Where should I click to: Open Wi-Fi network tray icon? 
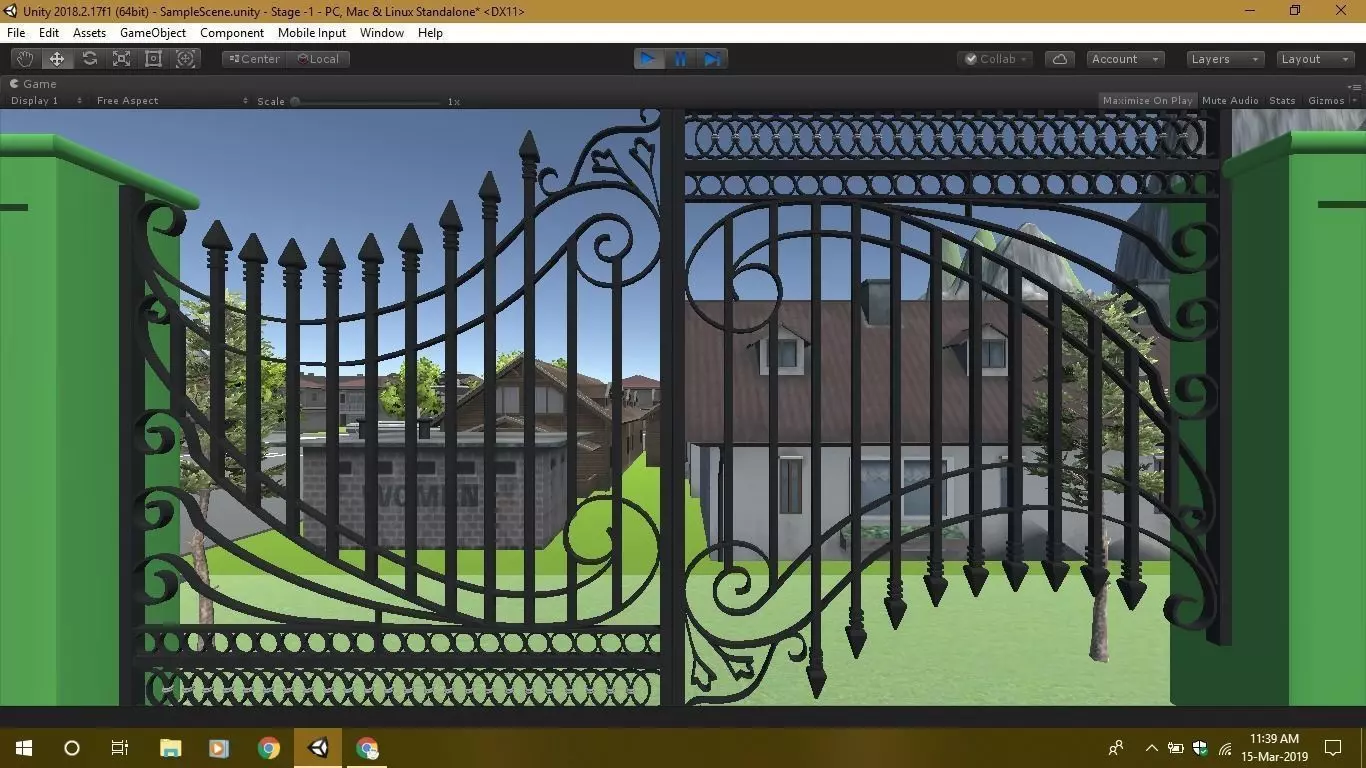(1225, 748)
